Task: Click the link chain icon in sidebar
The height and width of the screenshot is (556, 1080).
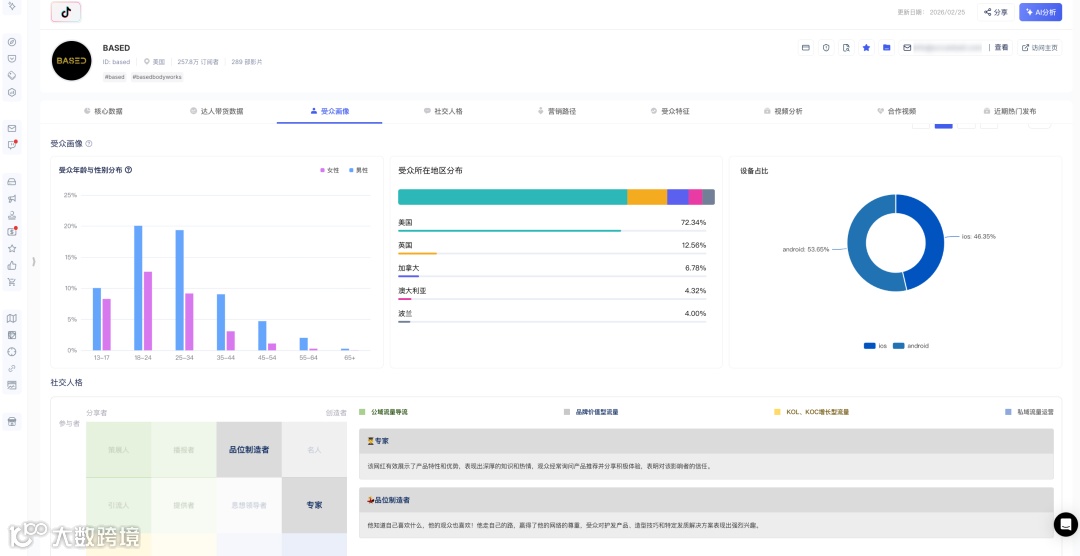Action: 12,369
